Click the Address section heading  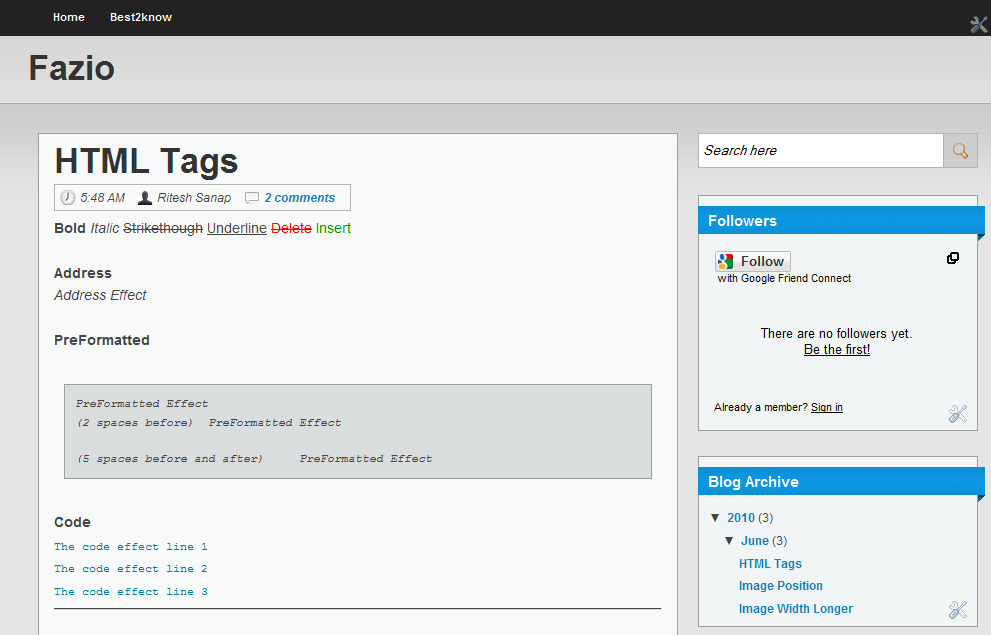coord(83,273)
